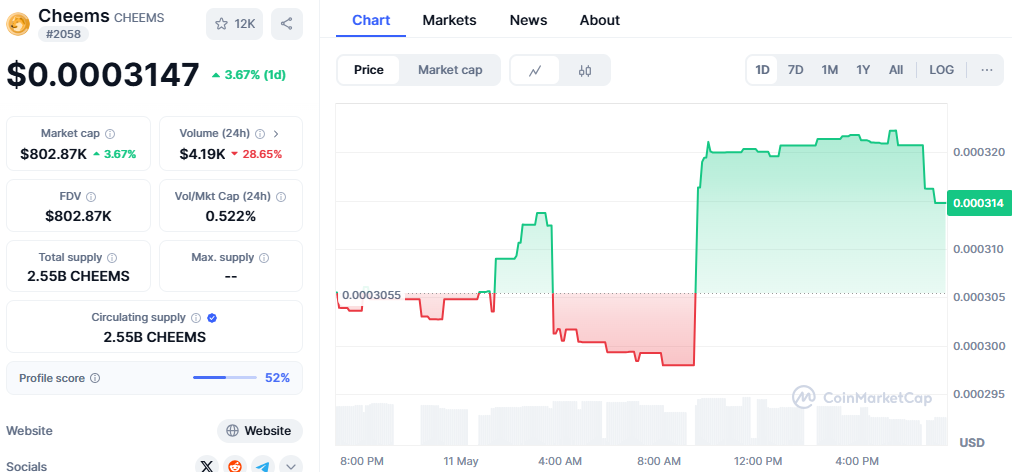Open the Reddit social link
The width and height of the screenshot is (1012, 472).
[235, 465]
